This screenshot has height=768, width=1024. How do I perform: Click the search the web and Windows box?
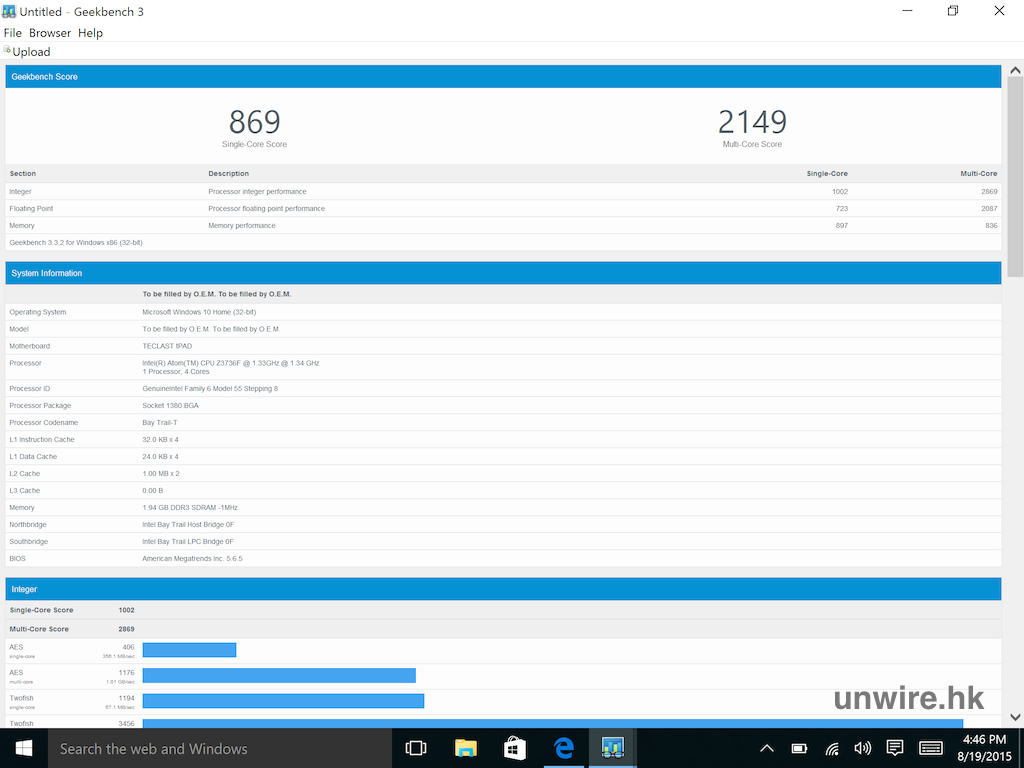tap(220, 748)
